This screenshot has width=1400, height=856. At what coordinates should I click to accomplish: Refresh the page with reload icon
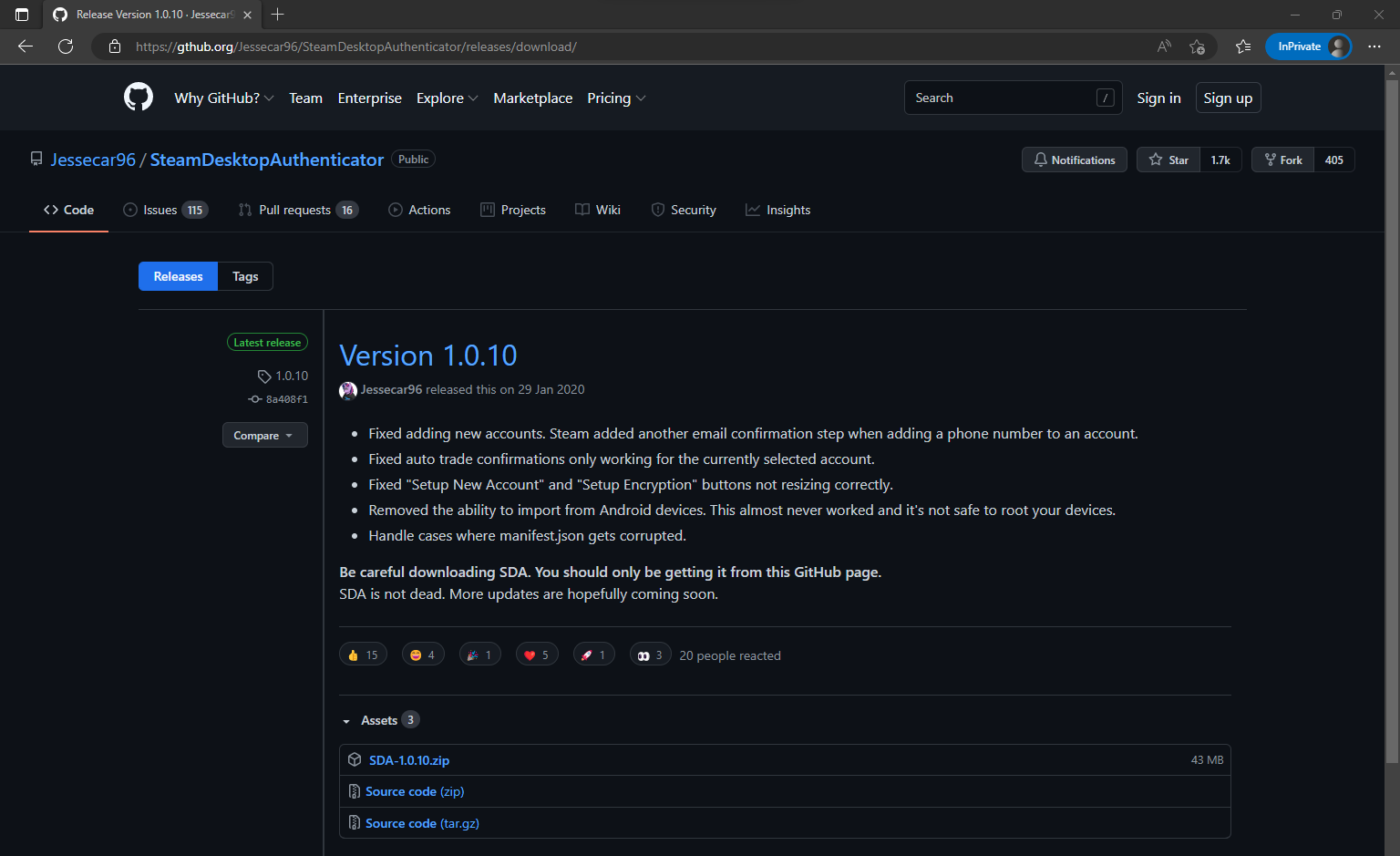point(66,46)
